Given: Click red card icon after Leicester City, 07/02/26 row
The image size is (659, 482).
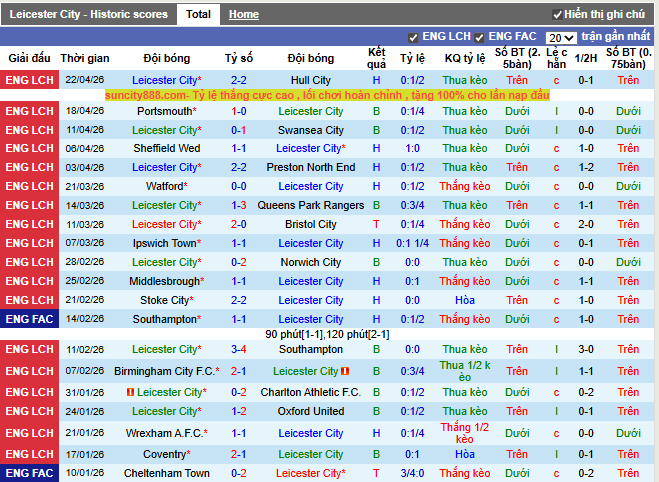Looking at the screenshot, I should [x=345, y=371].
